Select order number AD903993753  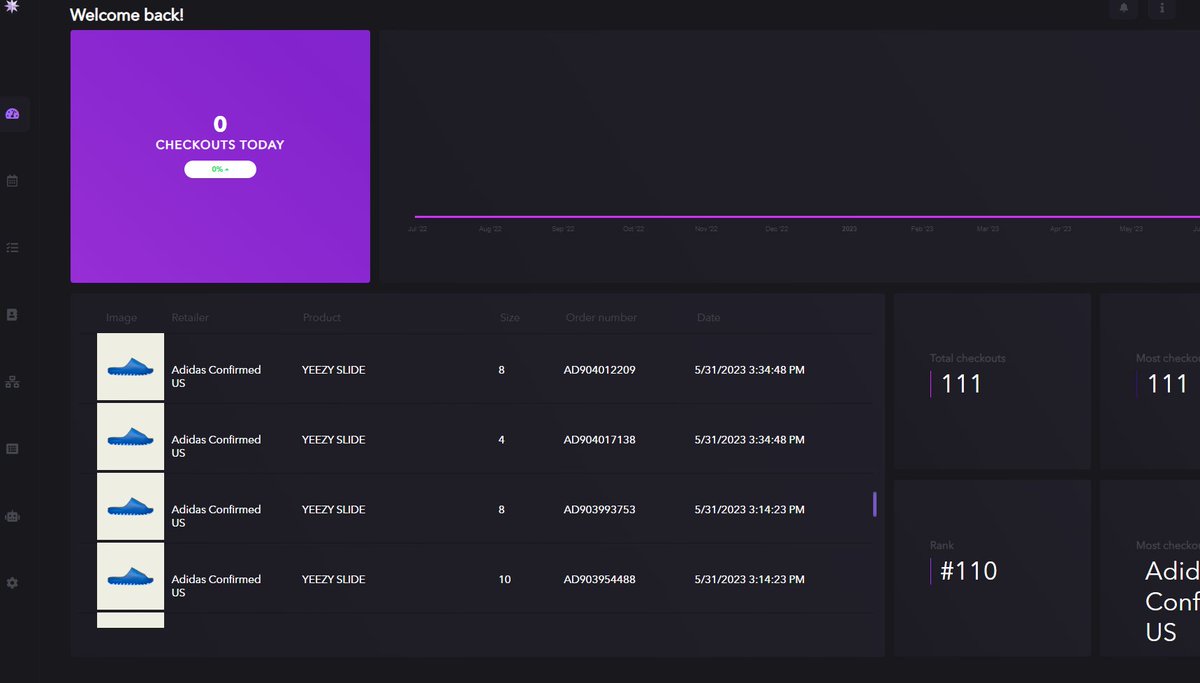coord(600,510)
